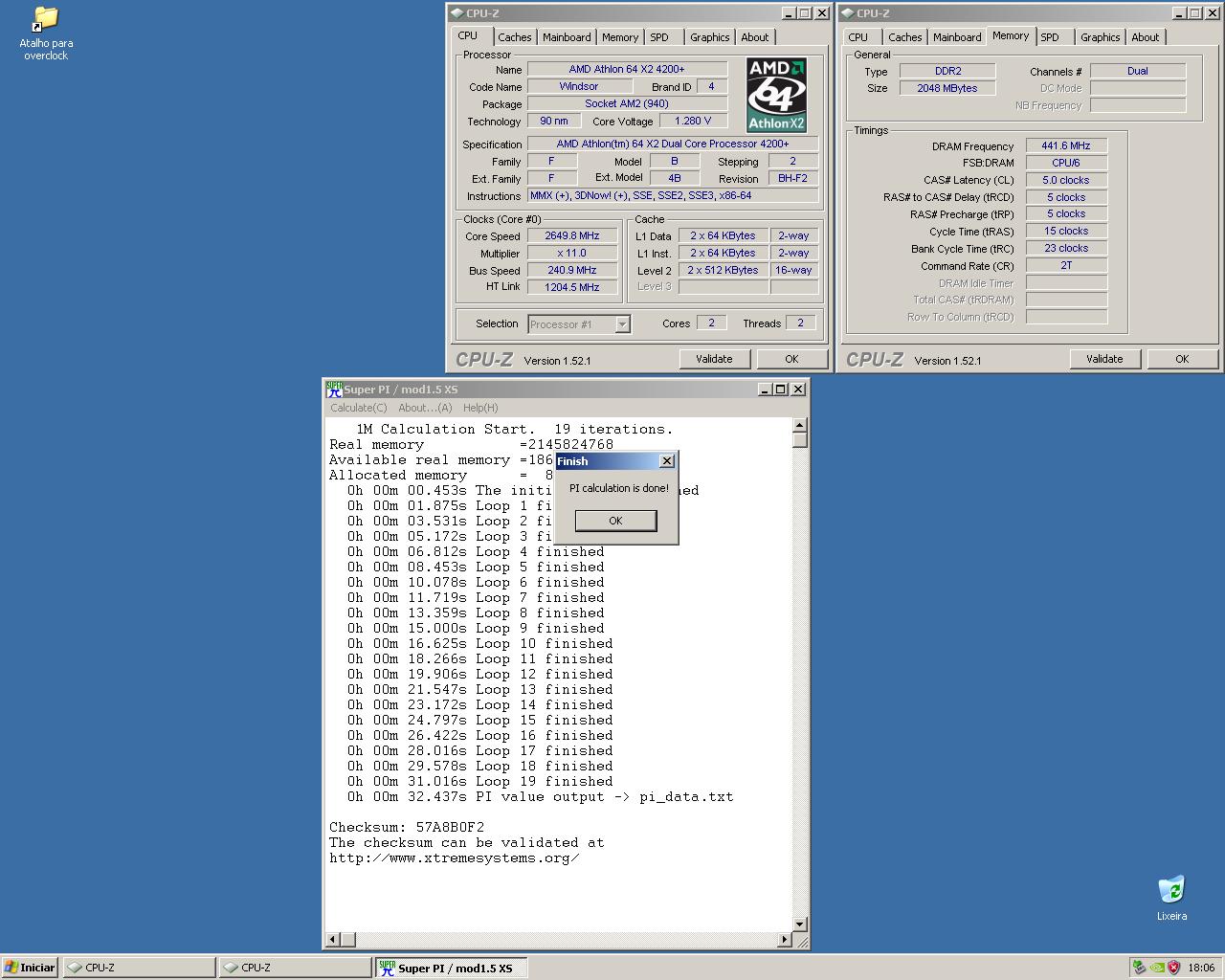
Task: Open About...(A) menu in Super PI
Action: pos(425,408)
